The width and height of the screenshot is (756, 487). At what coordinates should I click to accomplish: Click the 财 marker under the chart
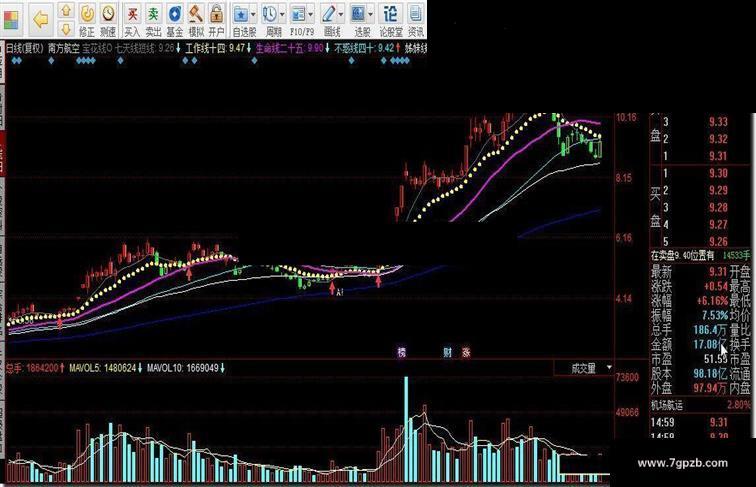[447, 352]
